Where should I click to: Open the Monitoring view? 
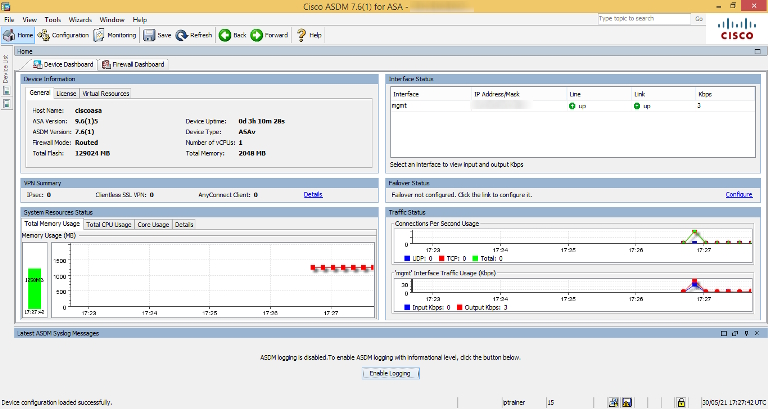(115, 34)
